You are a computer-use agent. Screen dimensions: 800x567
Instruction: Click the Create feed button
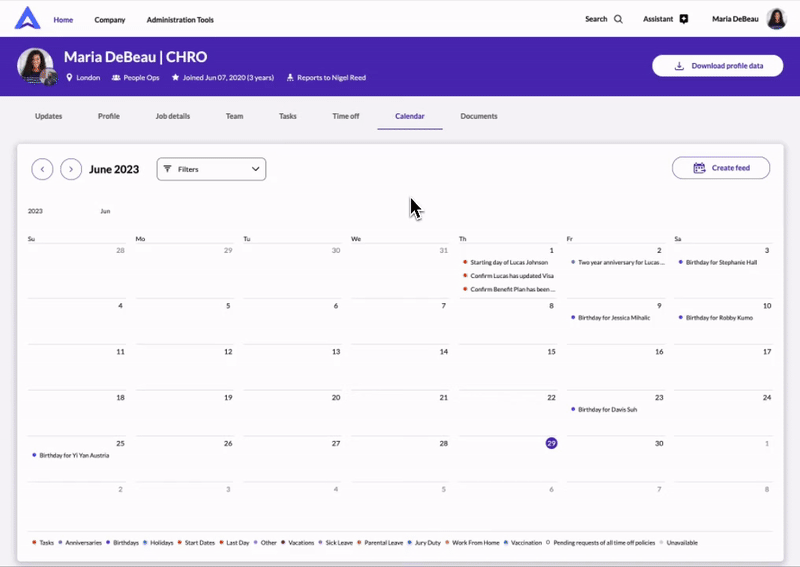[720, 168]
